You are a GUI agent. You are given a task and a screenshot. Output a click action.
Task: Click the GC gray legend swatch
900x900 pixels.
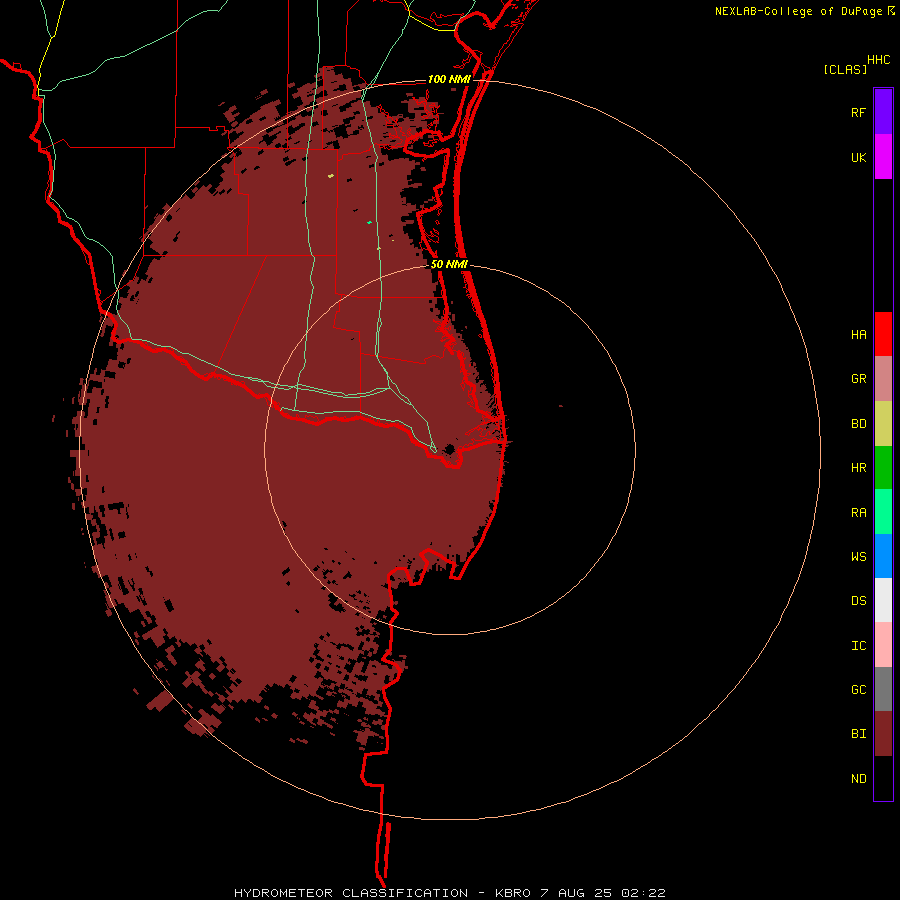[883, 689]
